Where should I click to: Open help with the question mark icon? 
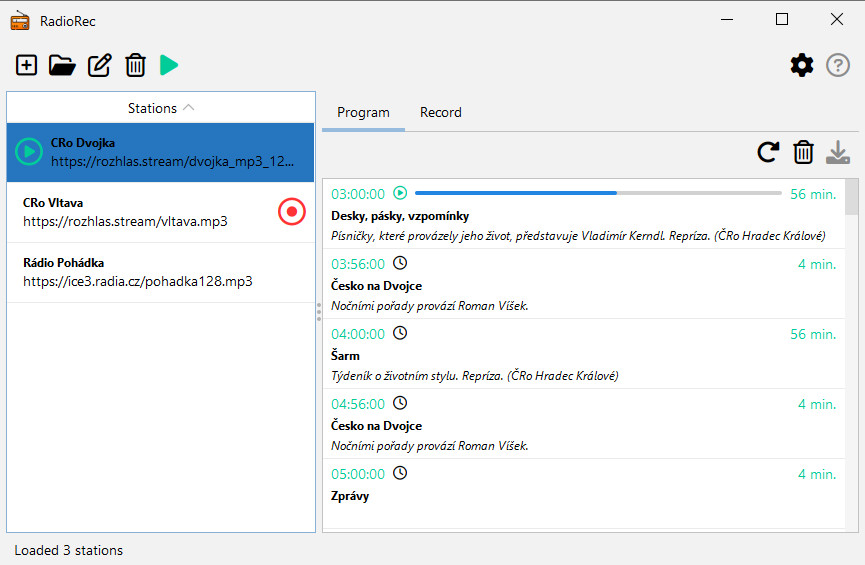coord(838,66)
